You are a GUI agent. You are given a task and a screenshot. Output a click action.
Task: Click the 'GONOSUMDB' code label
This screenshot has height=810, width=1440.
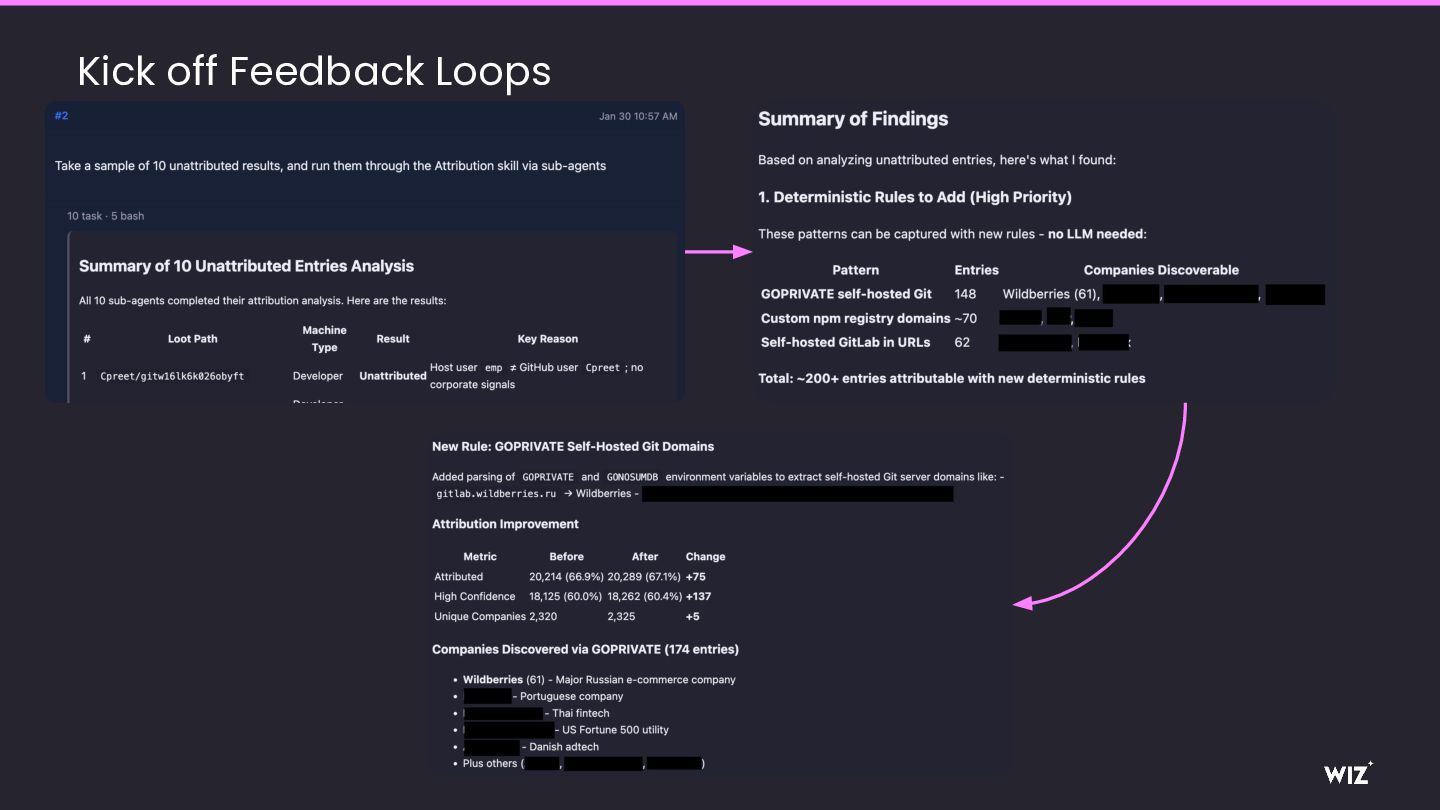(632, 477)
